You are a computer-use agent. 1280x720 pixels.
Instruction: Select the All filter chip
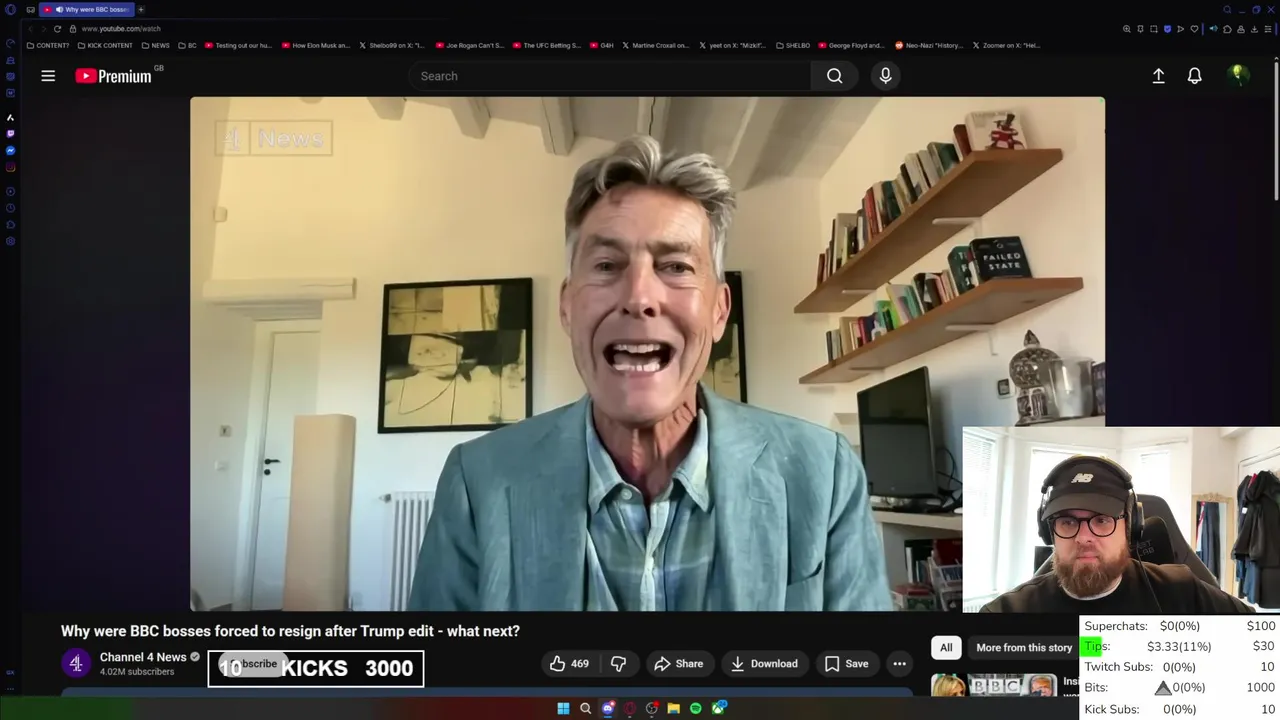coord(946,648)
